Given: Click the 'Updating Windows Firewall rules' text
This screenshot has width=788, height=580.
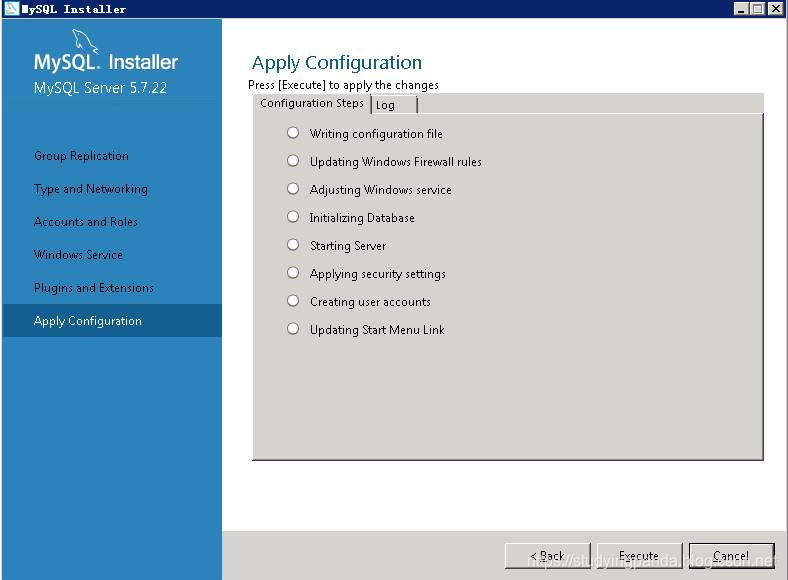Looking at the screenshot, I should click(x=396, y=162).
